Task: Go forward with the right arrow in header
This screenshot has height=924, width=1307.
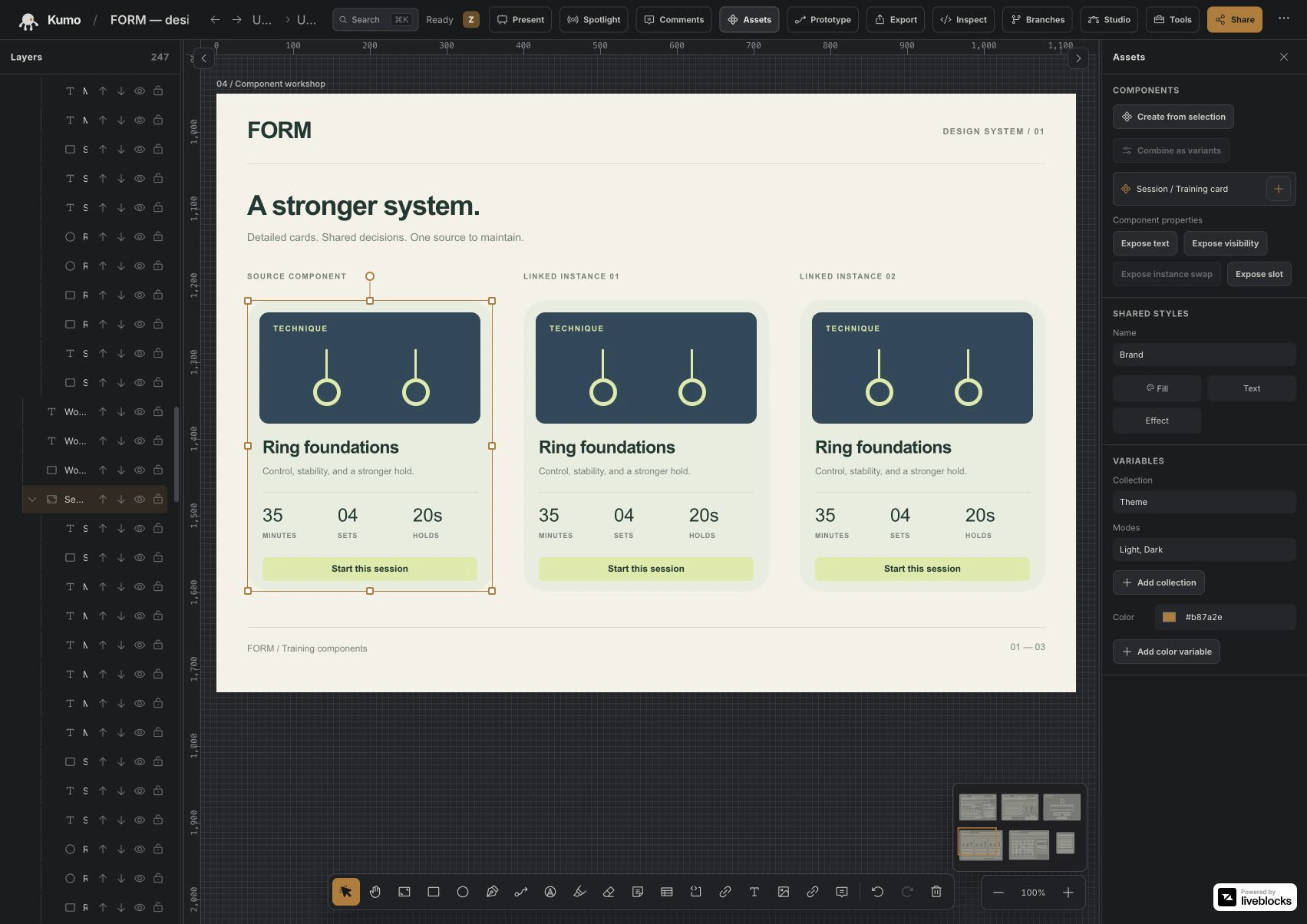Action: tap(236, 20)
